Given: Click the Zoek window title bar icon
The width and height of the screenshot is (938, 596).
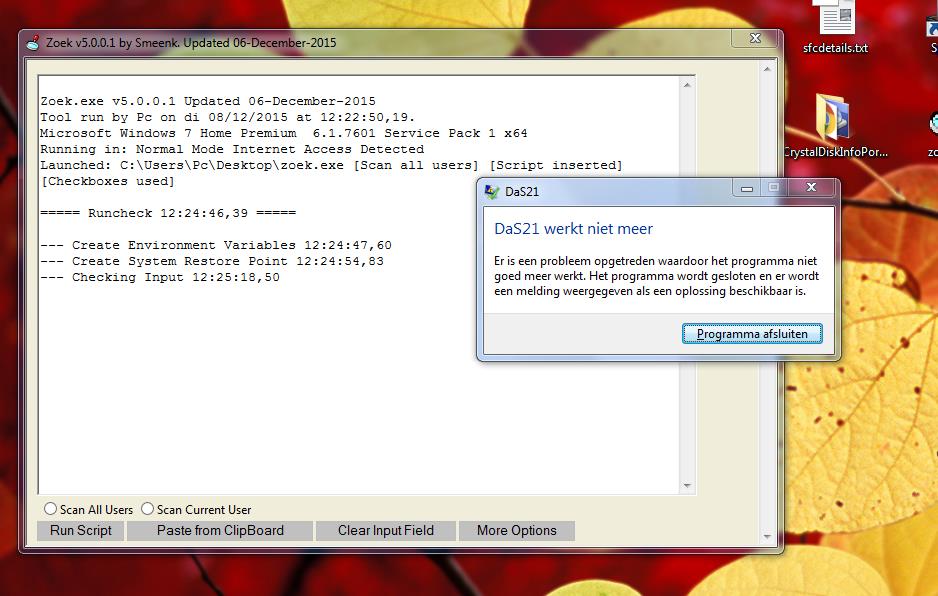Looking at the screenshot, I should (x=33, y=43).
